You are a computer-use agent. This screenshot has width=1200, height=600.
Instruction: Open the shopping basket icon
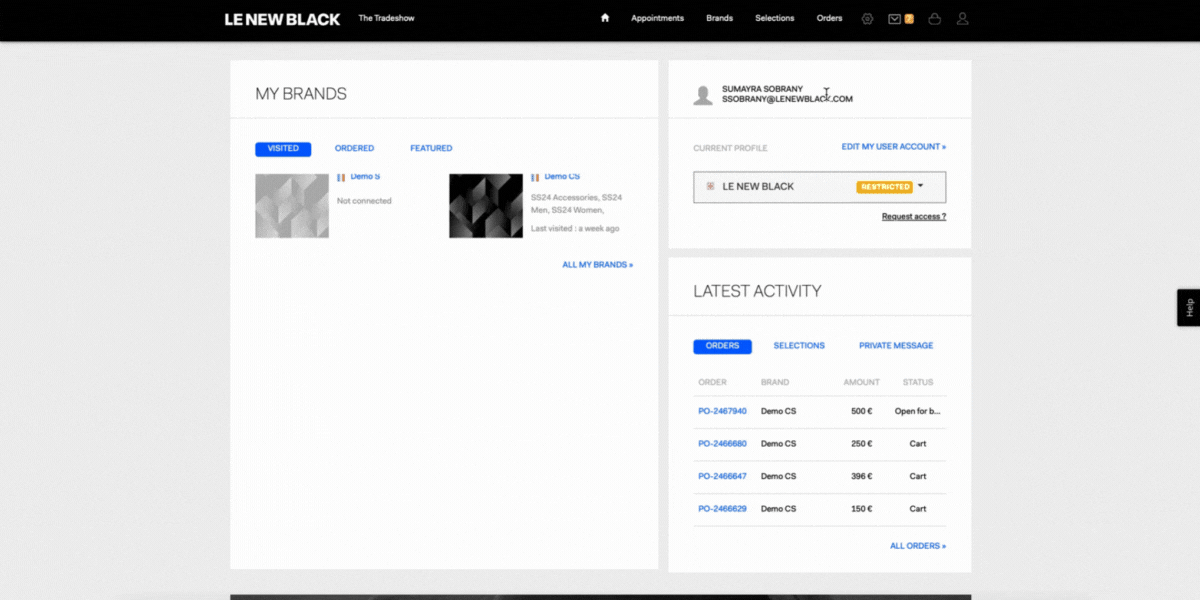935,18
